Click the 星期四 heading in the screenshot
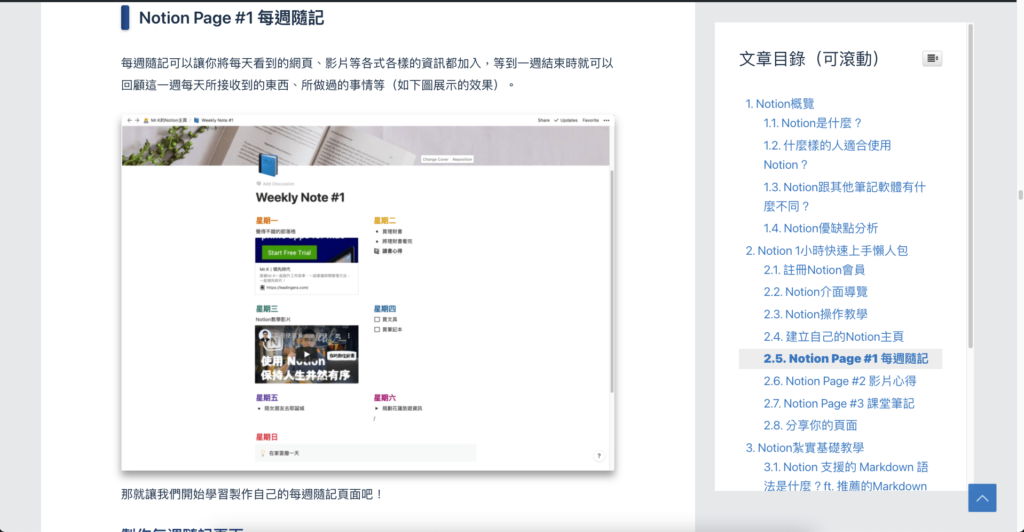Viewport: 1024px width, 532px height. [x=385, y=309]
